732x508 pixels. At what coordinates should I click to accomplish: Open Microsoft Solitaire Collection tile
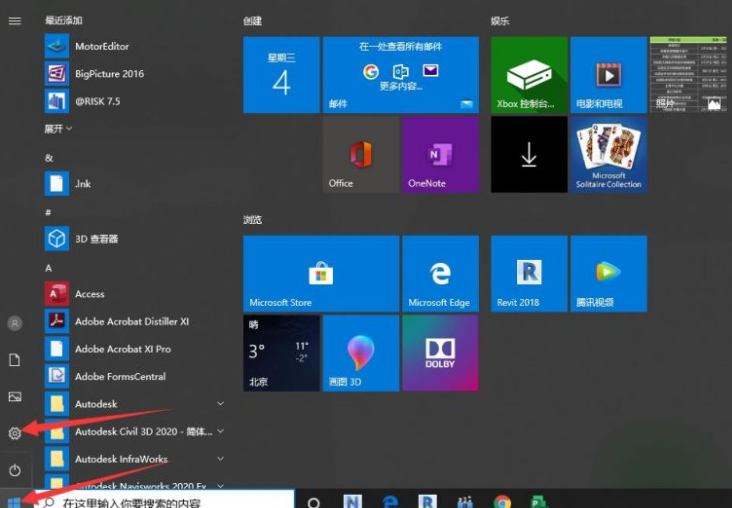(609, 154)
